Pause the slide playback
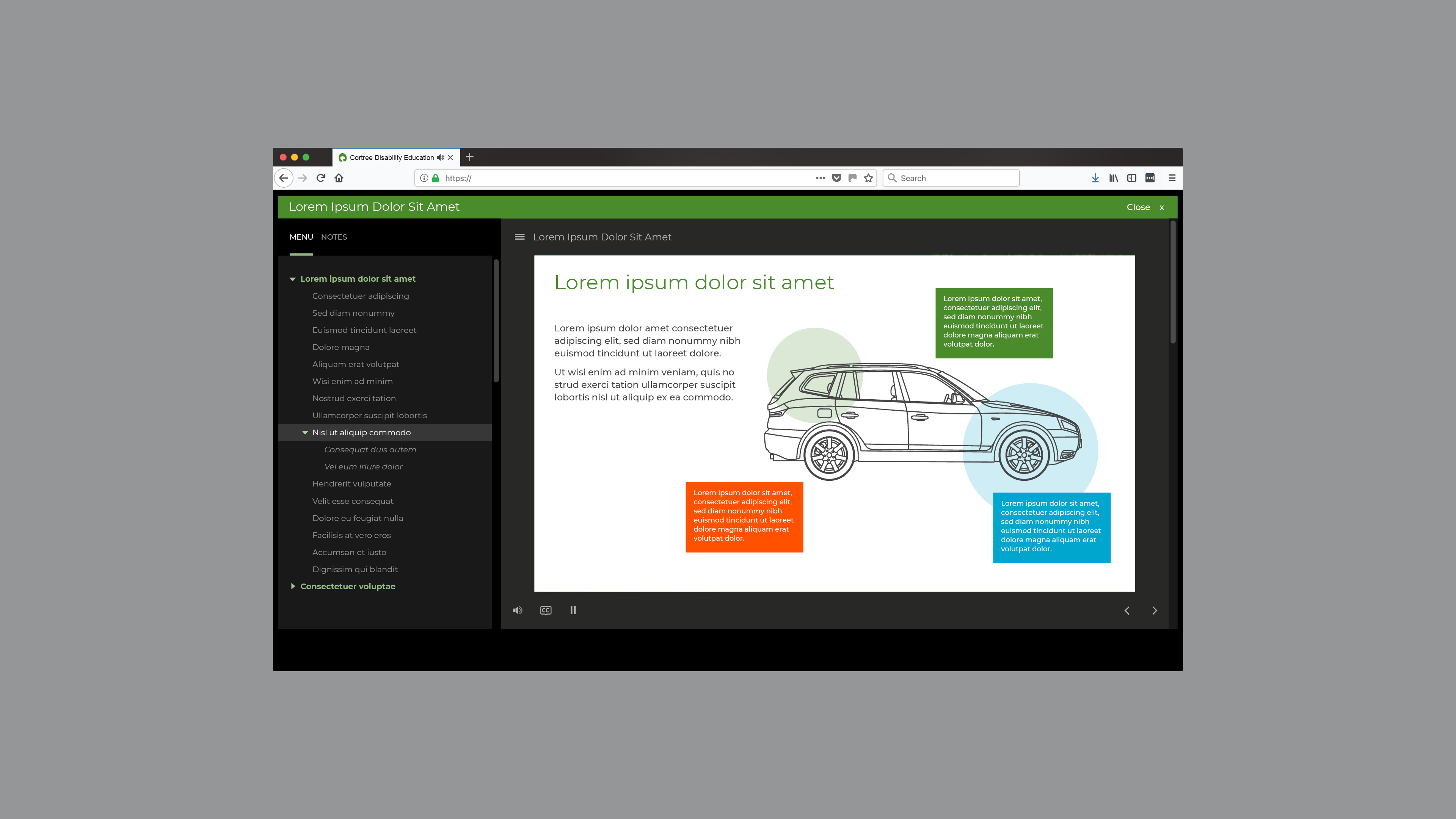 [x=573, y=610]
